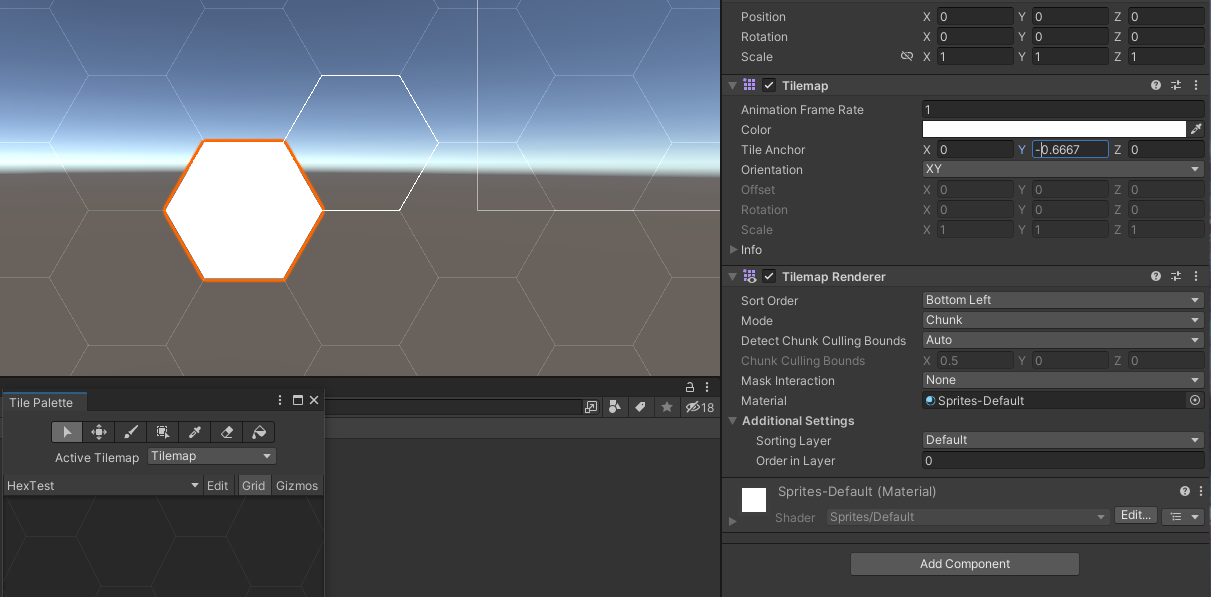Toggle the Grid button in Tile Palette
The height and width of the screenshot is (597, 1211).
coord(253,485)
